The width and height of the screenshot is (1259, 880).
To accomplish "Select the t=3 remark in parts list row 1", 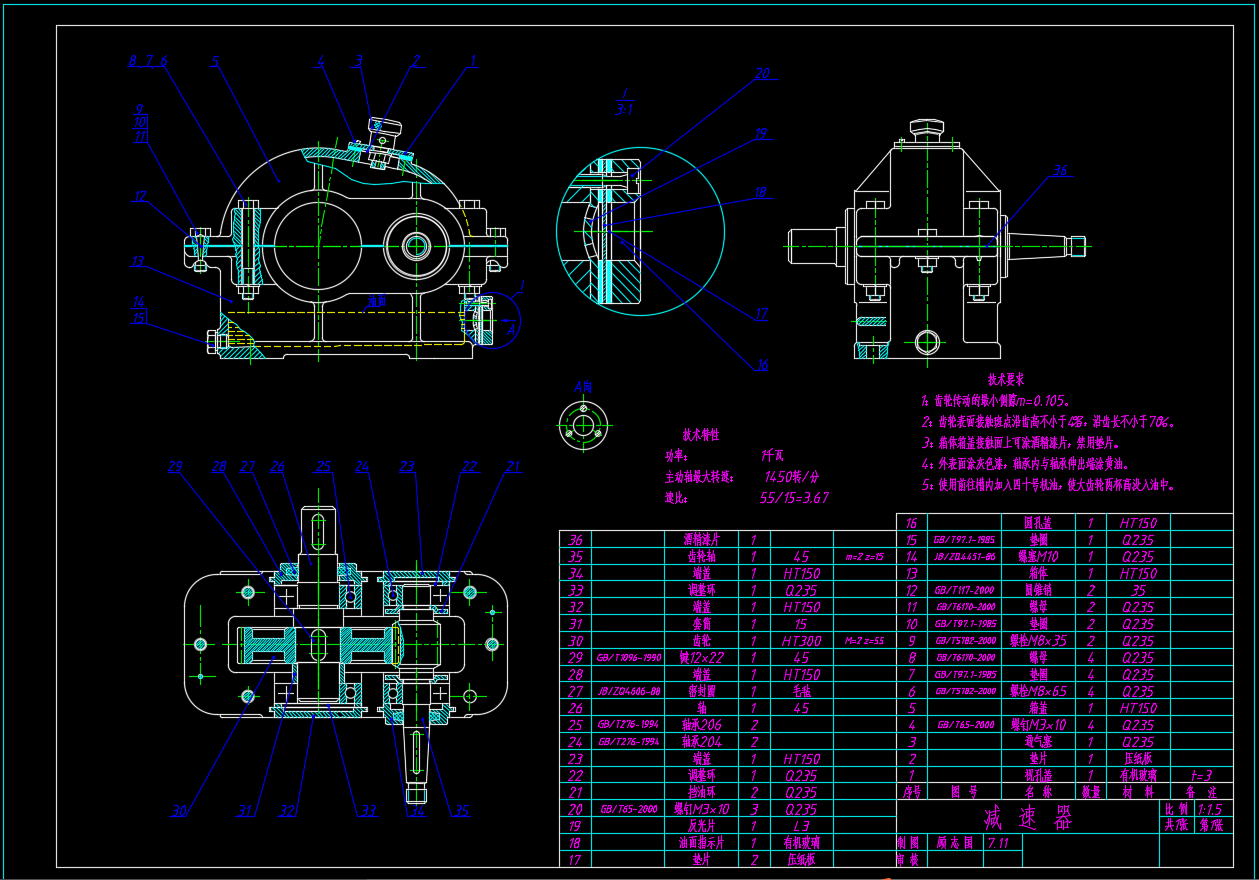I will click(x=1200, y=775).
